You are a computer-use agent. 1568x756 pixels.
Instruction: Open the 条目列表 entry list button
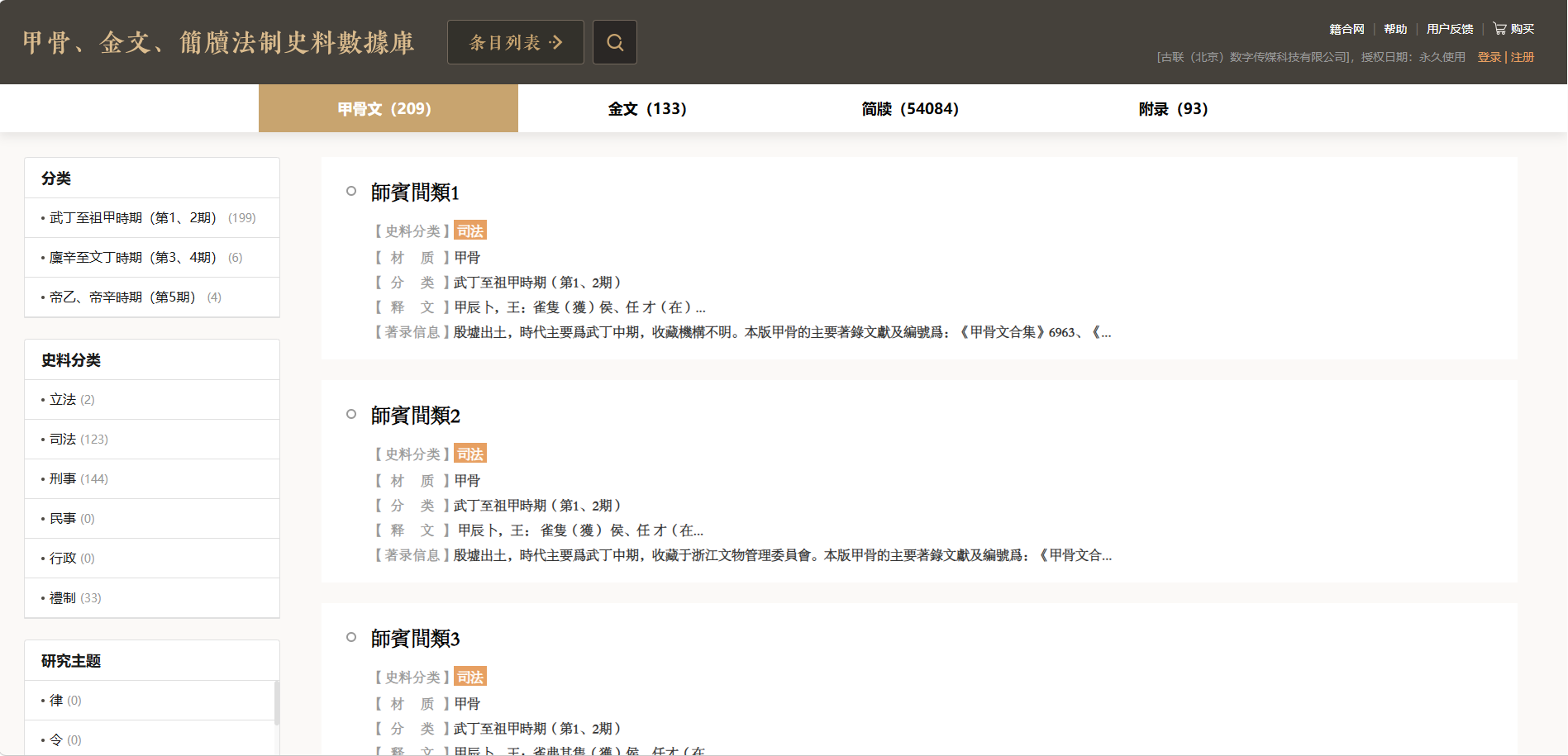tap(516, 42)
